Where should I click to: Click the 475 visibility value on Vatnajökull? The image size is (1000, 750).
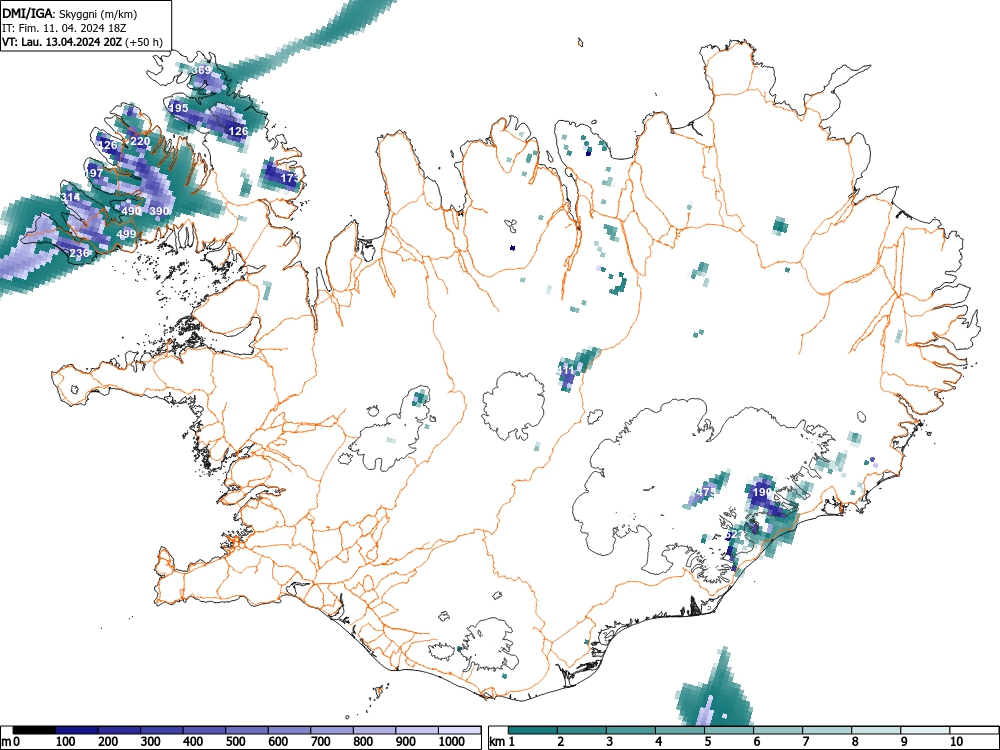705,492
